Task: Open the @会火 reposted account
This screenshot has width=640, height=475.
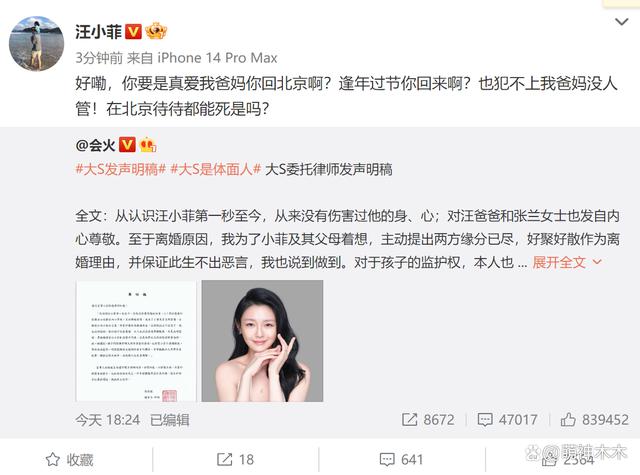Action: pos(95,145)
